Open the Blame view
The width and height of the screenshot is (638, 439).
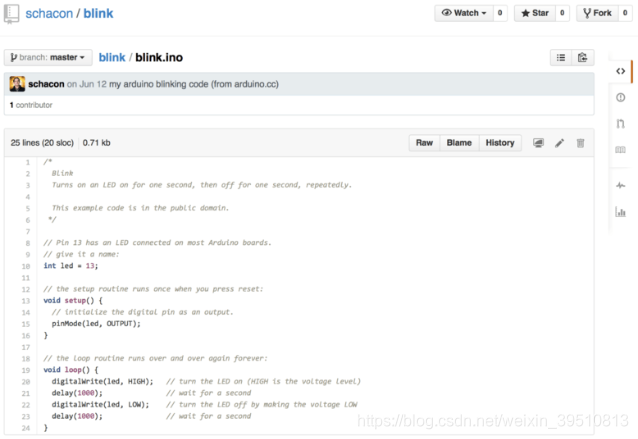point(459,143)
